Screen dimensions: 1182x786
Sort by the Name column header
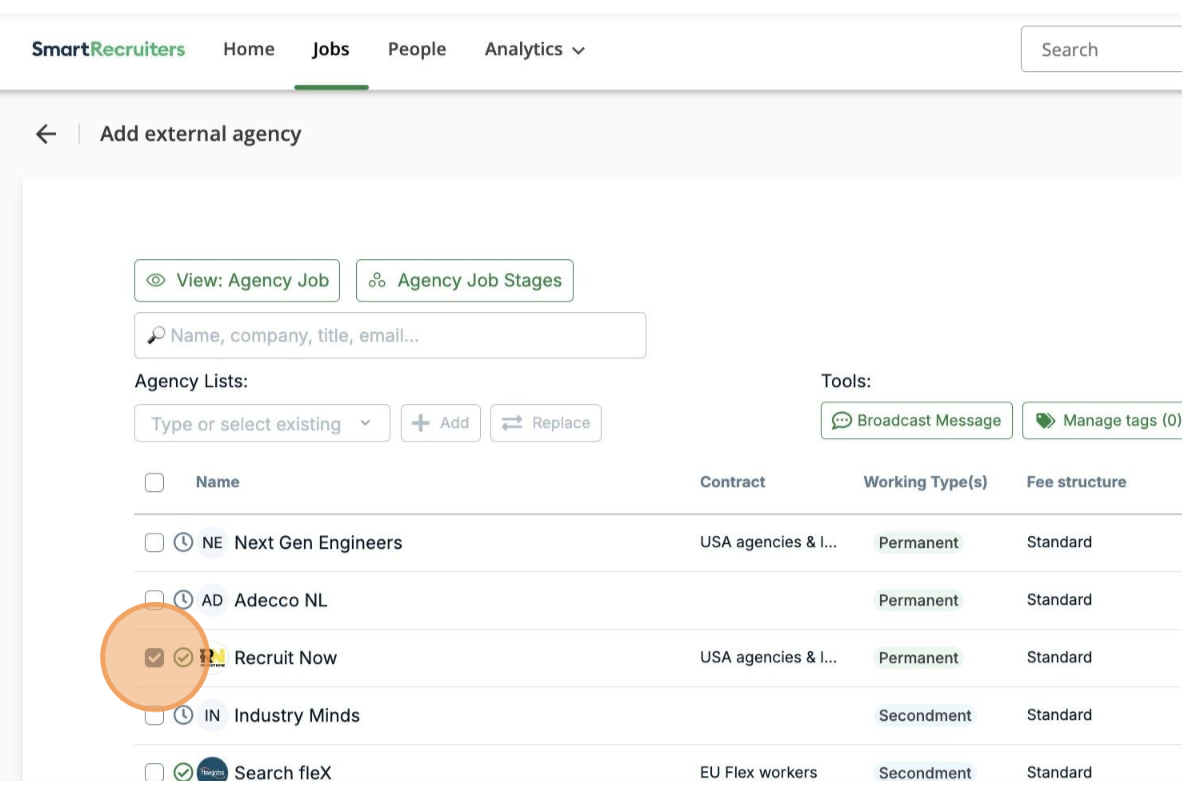218,482
